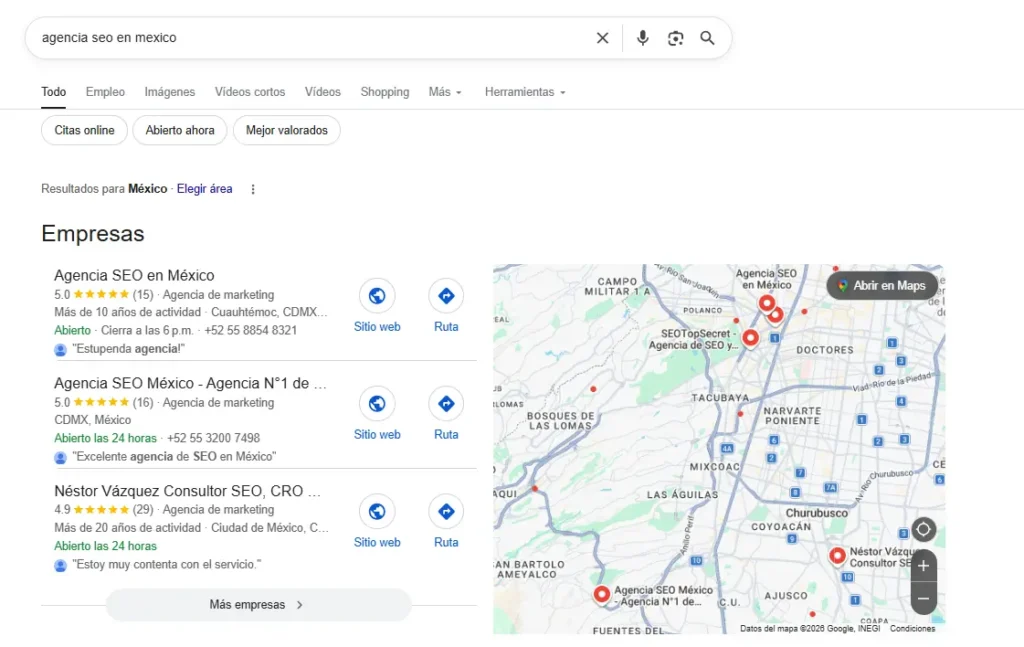Click the SEOTopSecret map pin
The image size is (1024, 647).
pyautogui.click(x=750, y=338)
